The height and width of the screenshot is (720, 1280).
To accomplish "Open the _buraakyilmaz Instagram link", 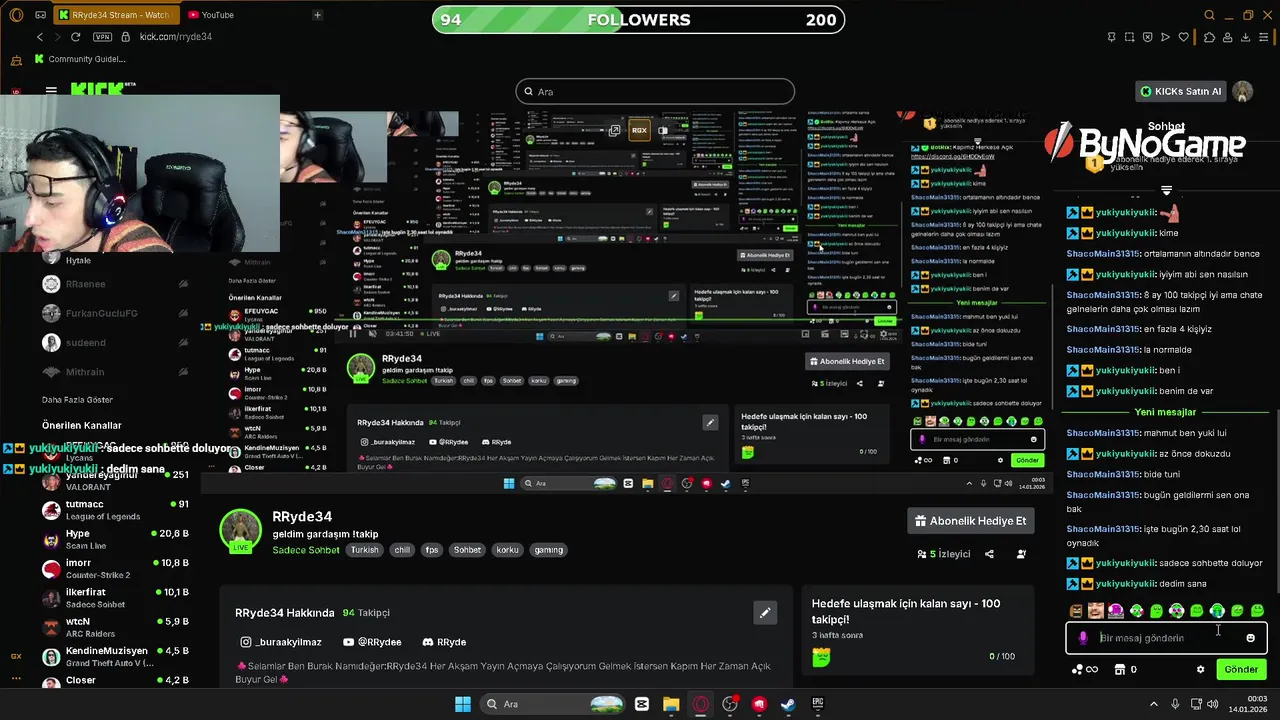I will [281, 642].
